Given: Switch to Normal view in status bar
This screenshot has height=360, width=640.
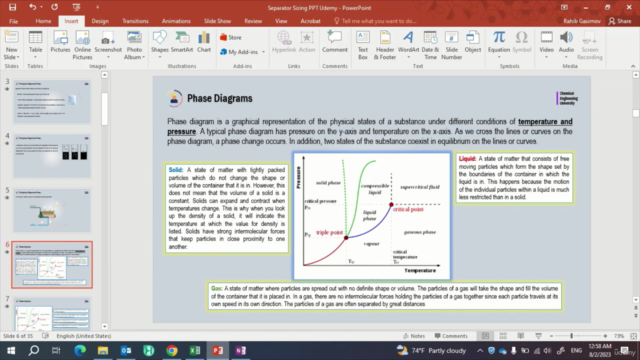Looking at the screenshot, I should click(x=485, y=336).
